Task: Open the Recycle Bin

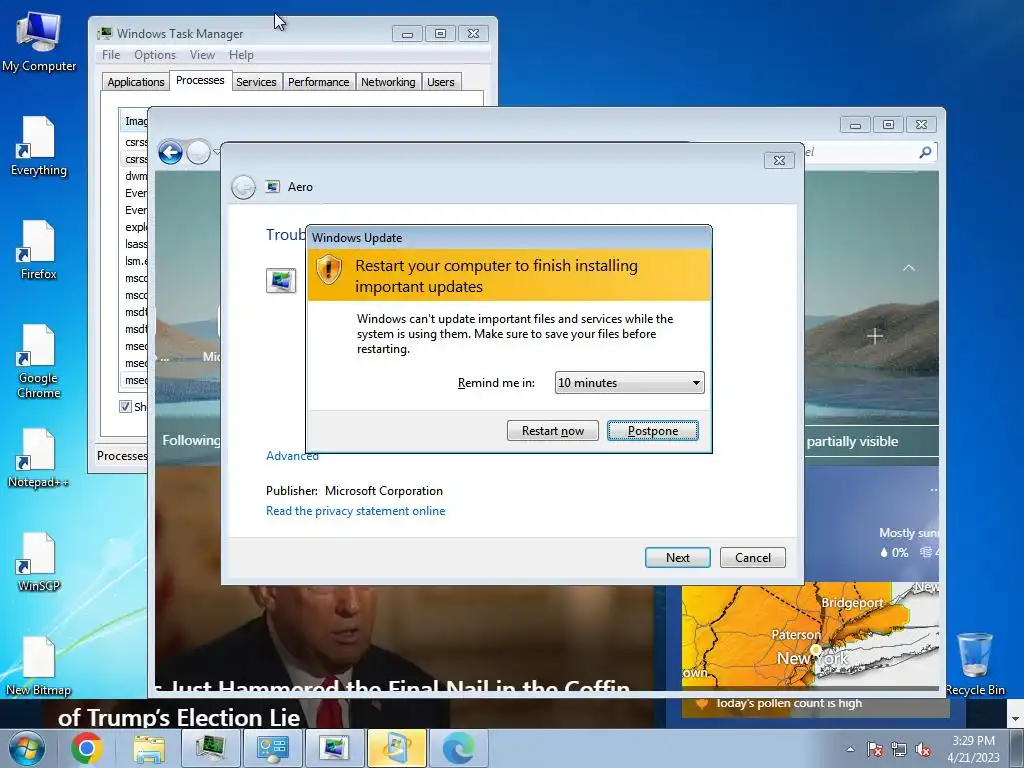Action: (975, 664)
